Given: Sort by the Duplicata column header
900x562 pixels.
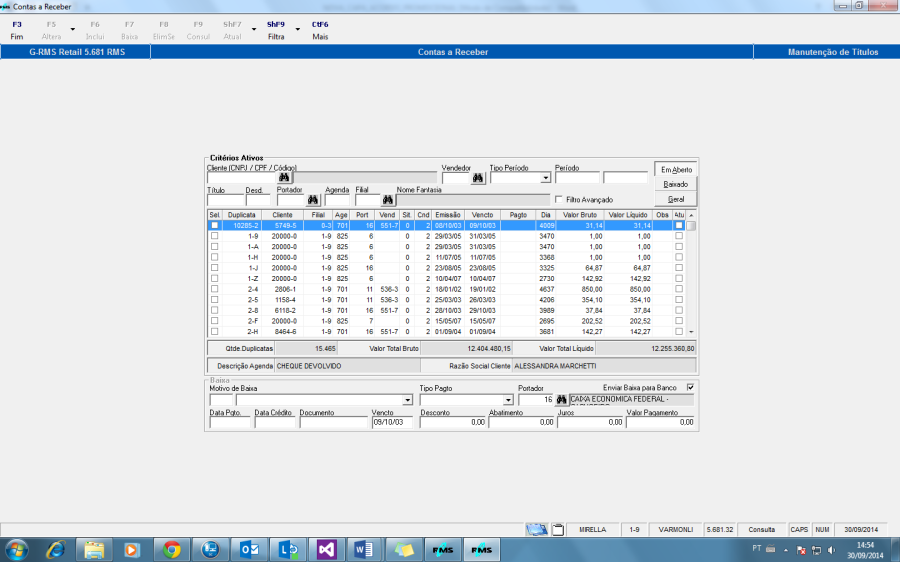Looking at the screenshot, I should tap(242, 215).
